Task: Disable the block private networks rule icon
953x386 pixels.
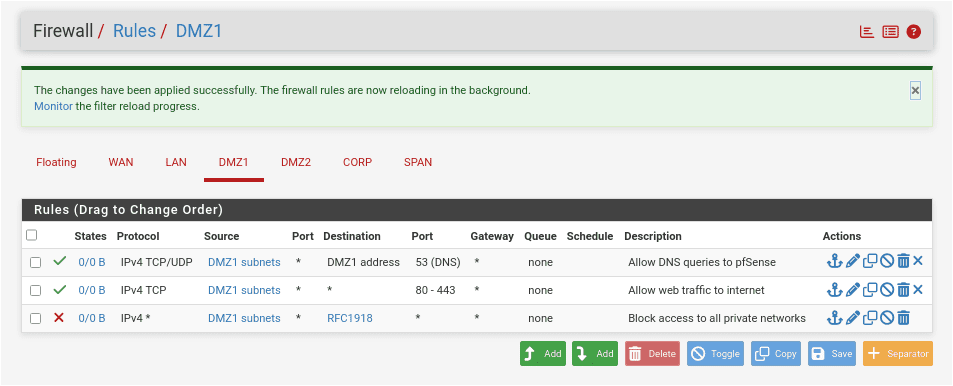Action: coord(887,318)
